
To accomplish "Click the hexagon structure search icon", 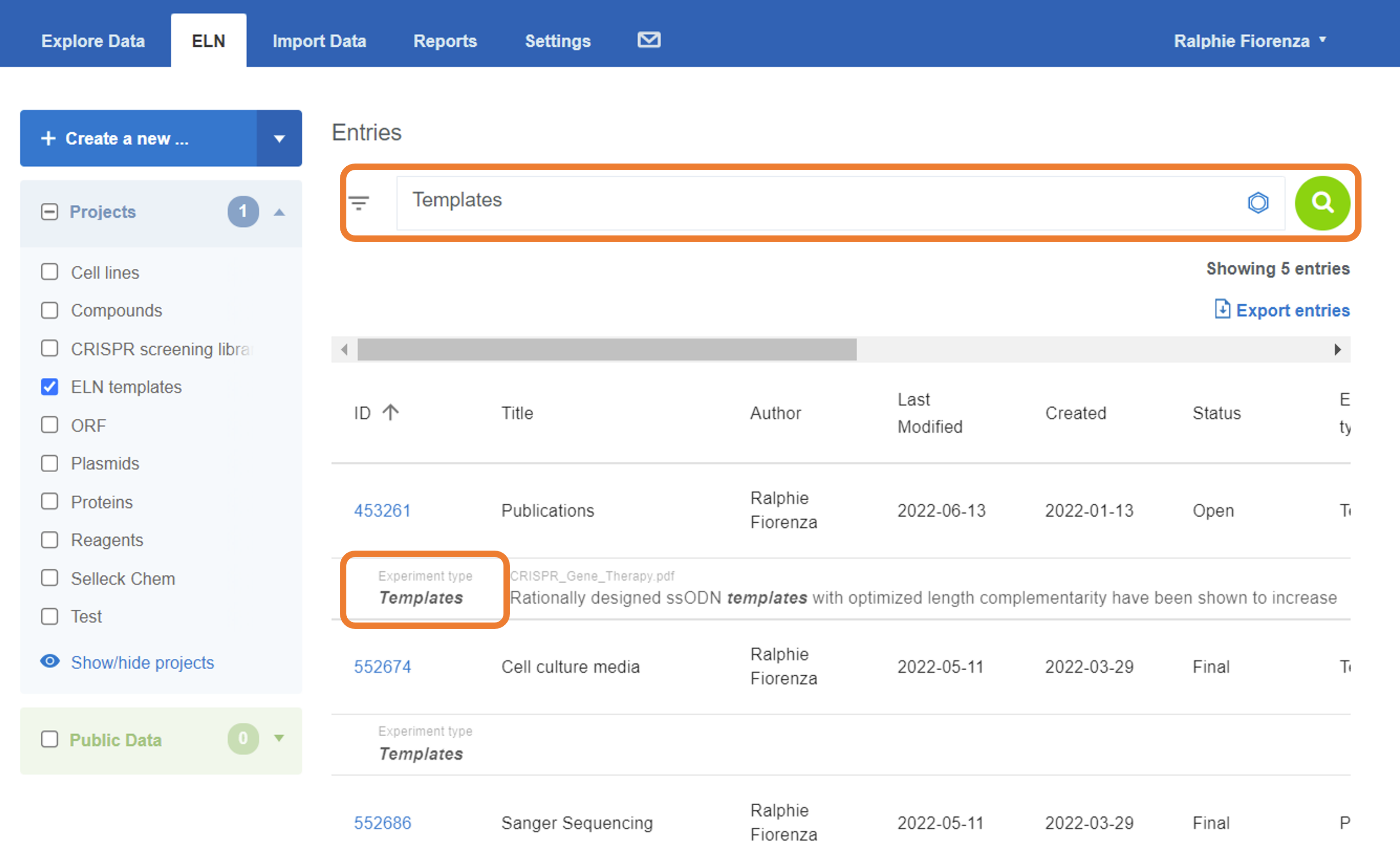I will 1258,202.
